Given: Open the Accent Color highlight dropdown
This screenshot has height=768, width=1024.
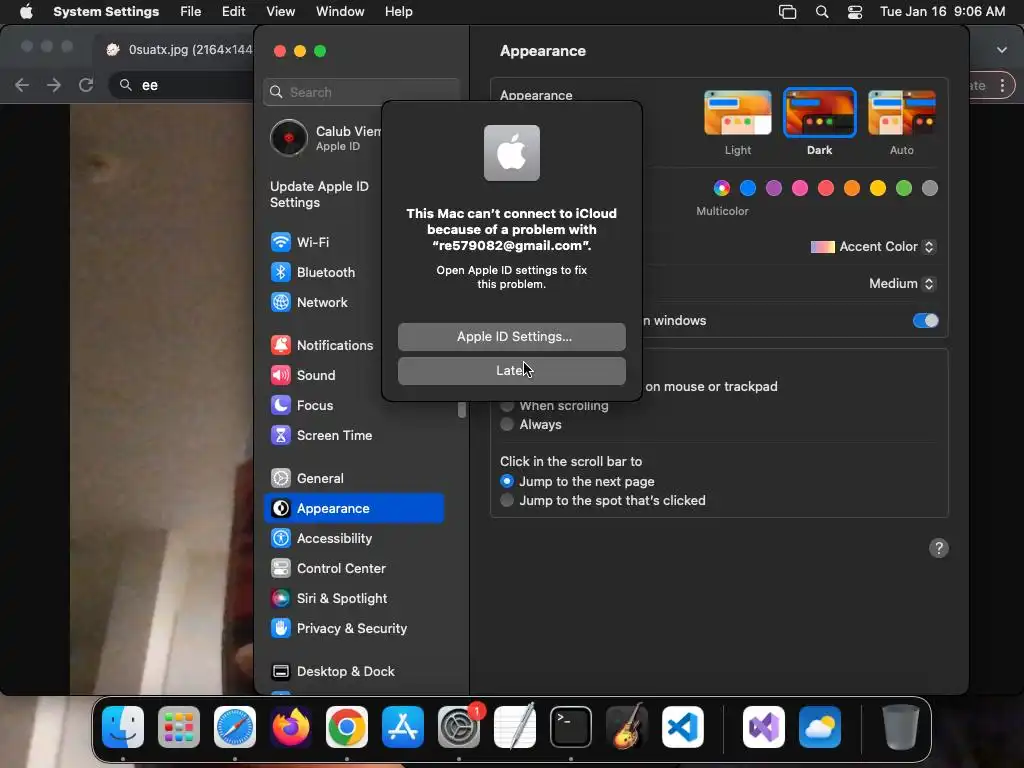Looking at the screenshot, I should 873,247.
